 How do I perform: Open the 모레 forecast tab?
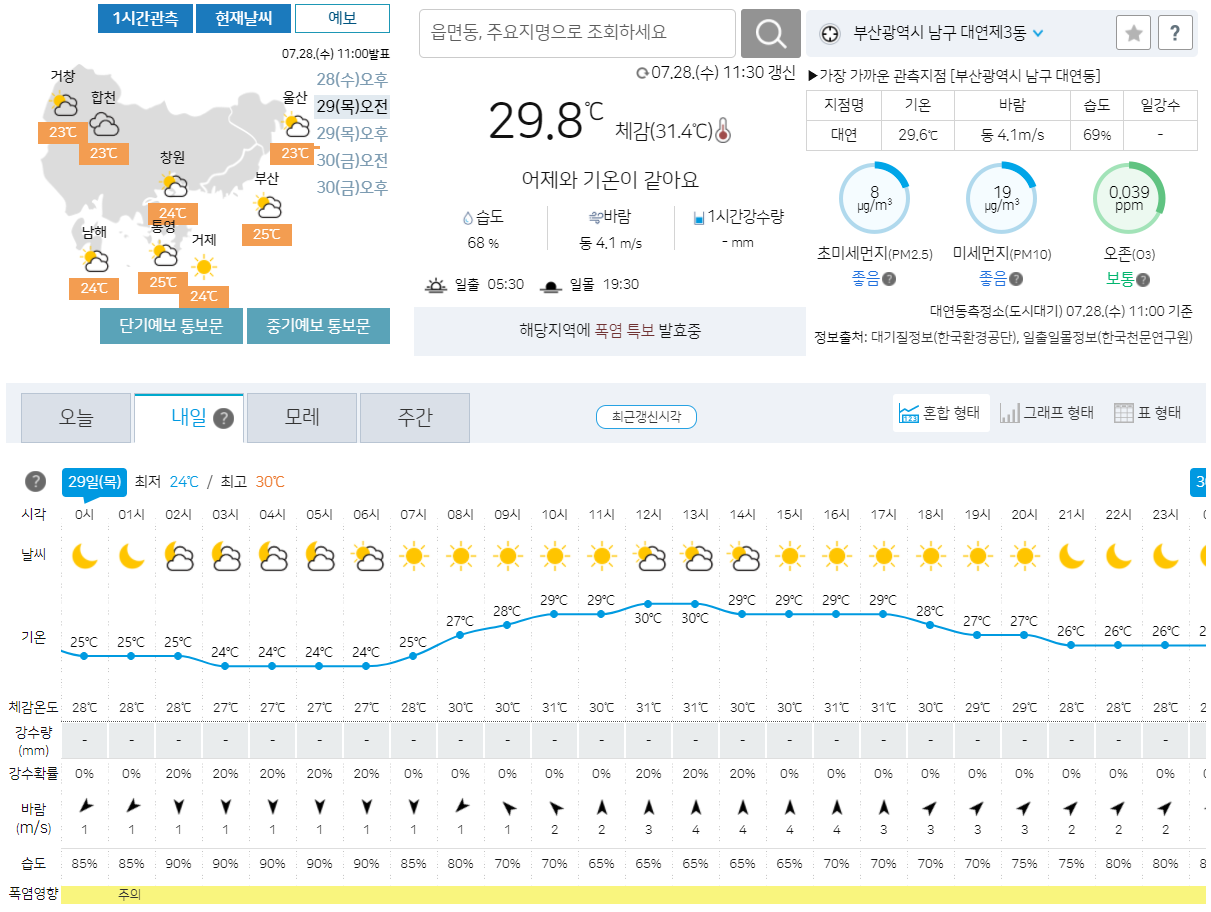tap(302, 418)
